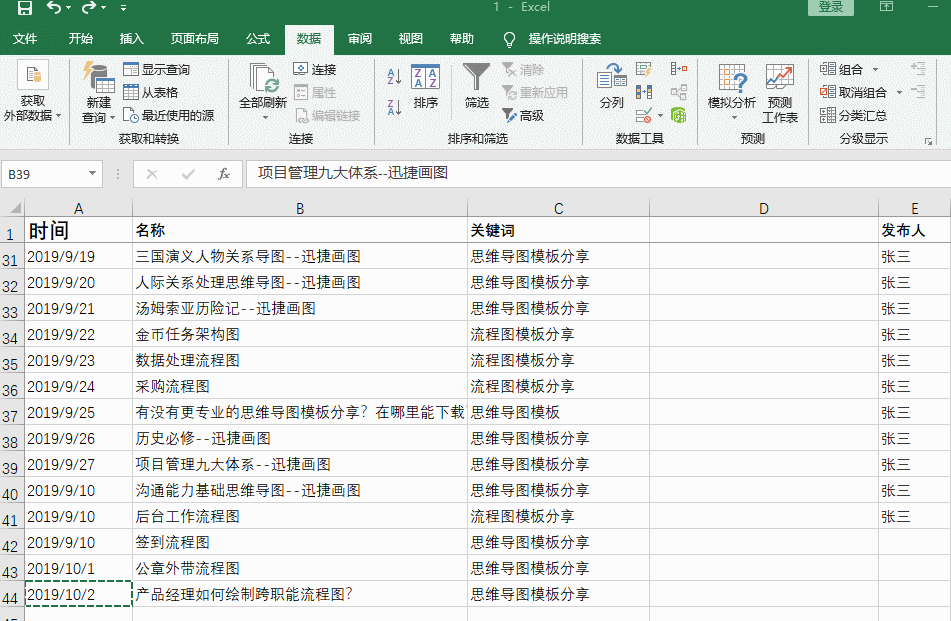Image resolution: width=951 pixels, height=621 pixels.
Task: Select cell with 金币任务架构图
Action: point(300,334)
